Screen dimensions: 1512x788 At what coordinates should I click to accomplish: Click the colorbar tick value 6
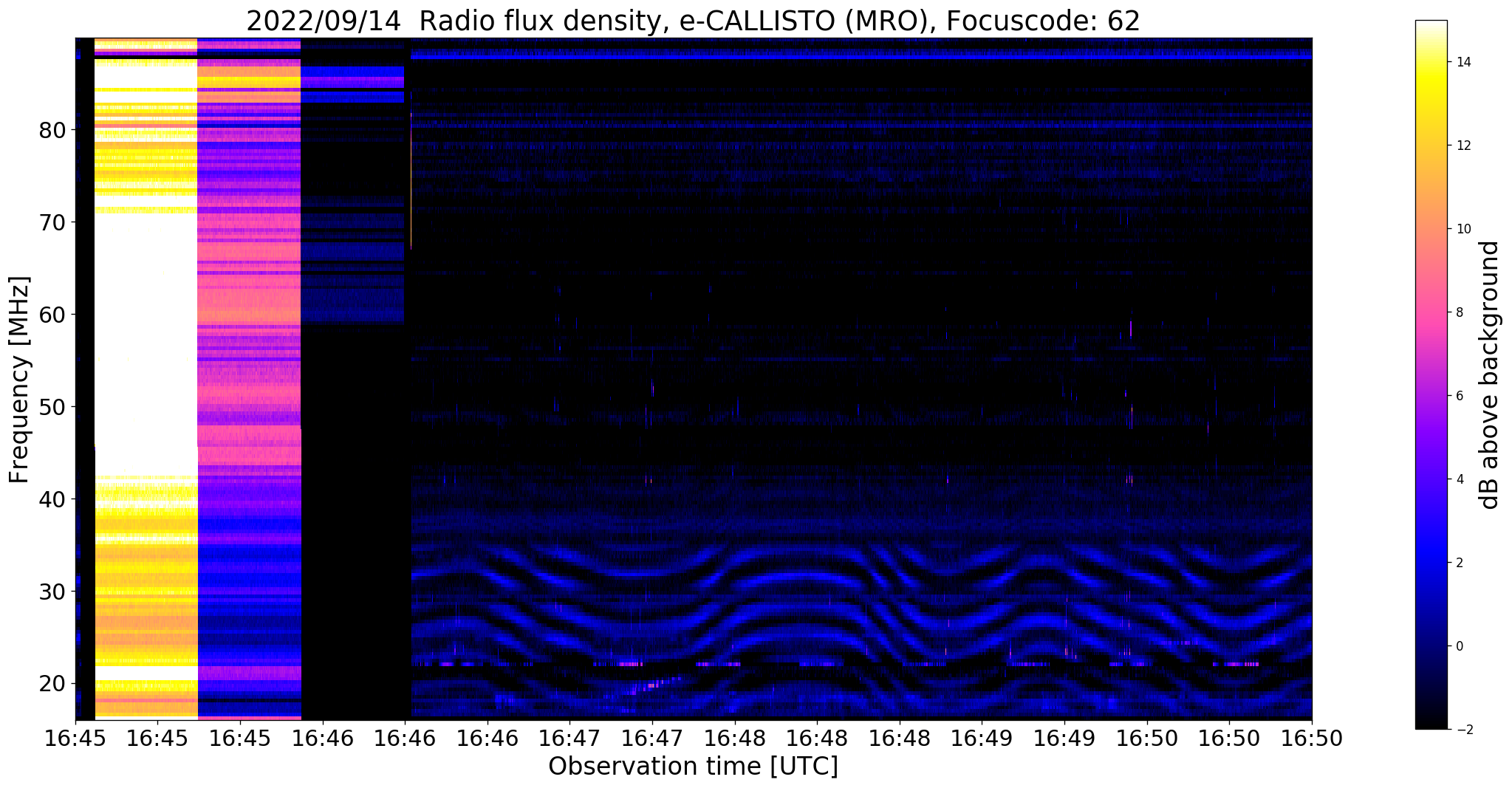(1459, 396)
